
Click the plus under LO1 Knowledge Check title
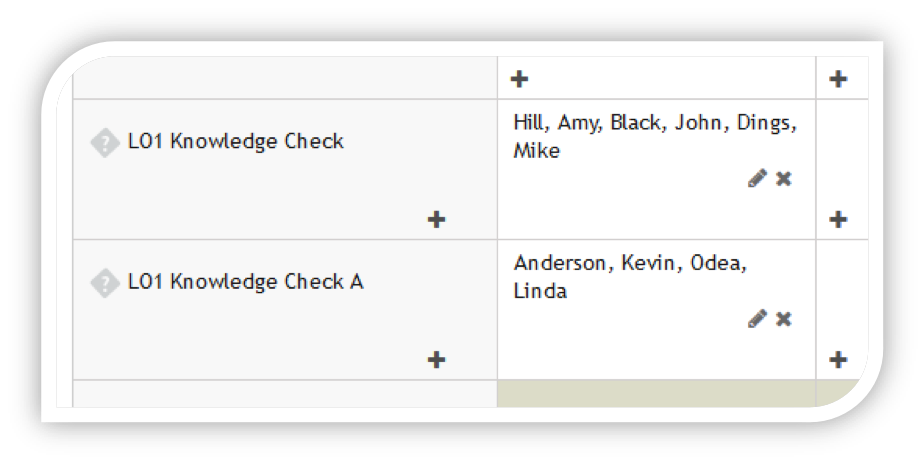436,219
